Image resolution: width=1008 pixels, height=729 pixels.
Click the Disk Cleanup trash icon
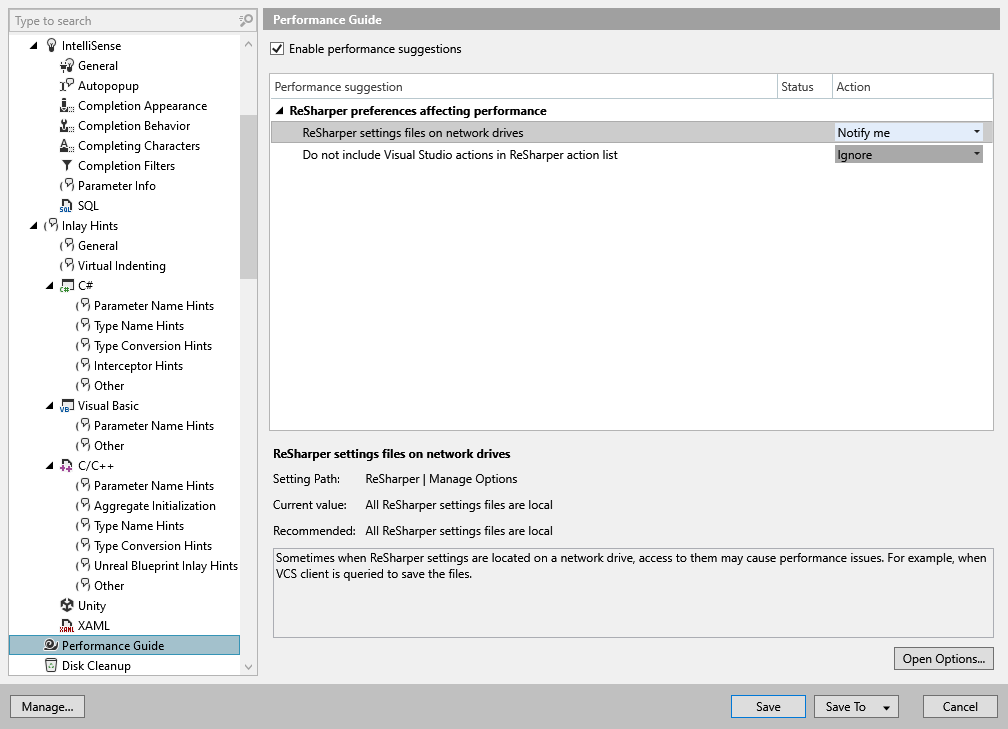(x=51, y=665)
